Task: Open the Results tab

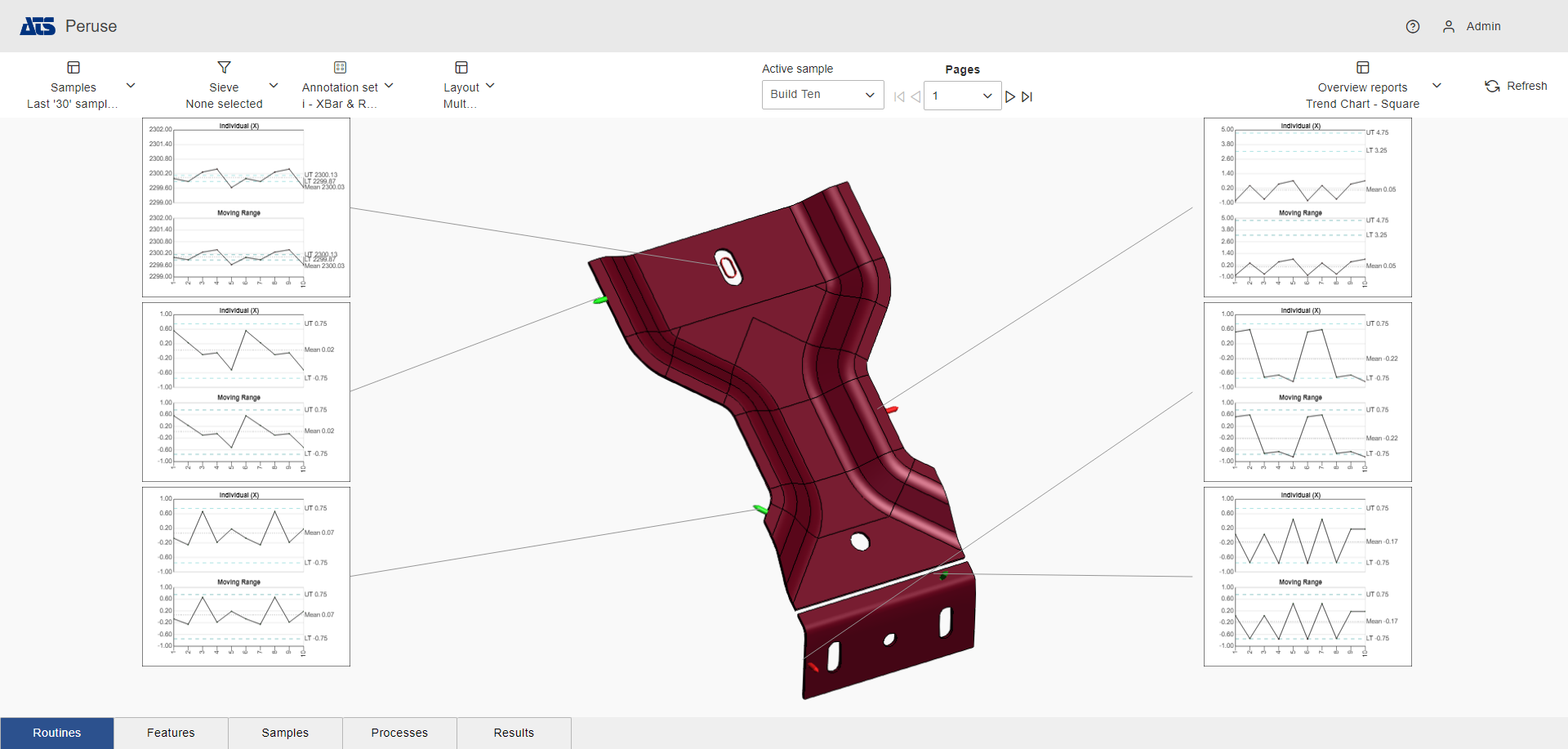Action: coord(514,733)
